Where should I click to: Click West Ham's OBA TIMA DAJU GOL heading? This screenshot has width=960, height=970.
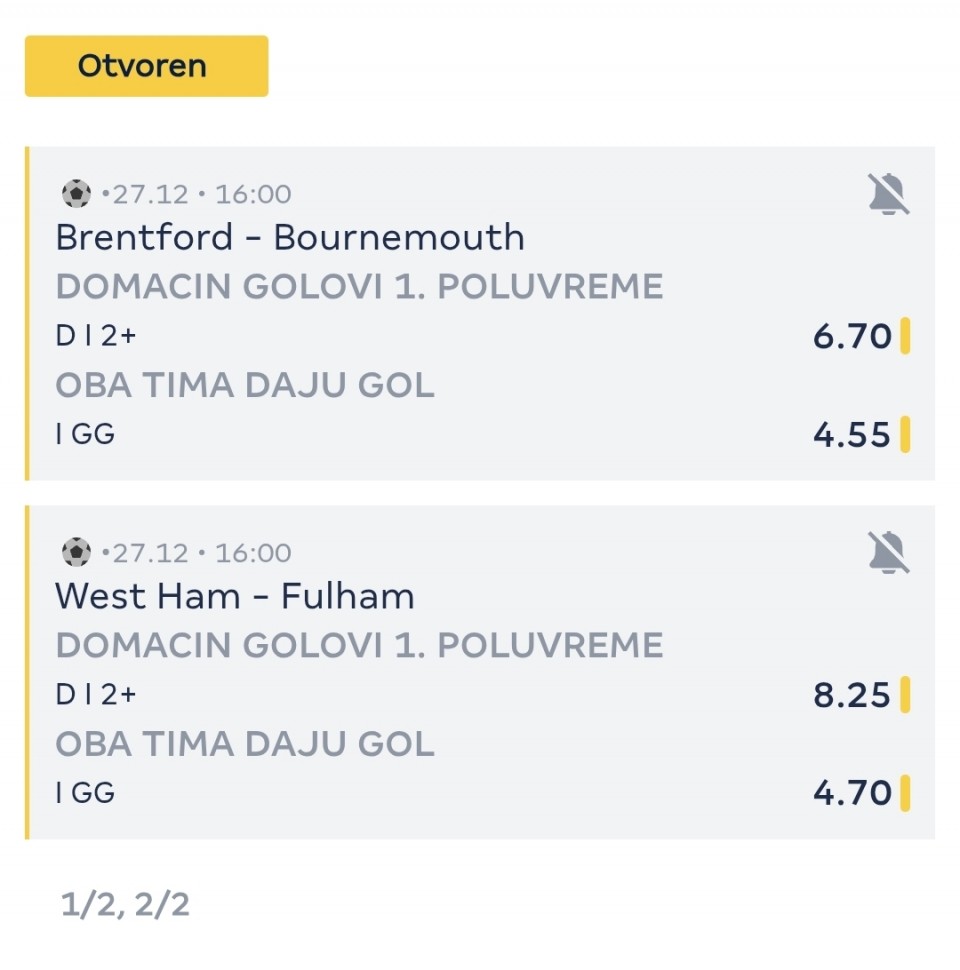(x=245, y=744)
